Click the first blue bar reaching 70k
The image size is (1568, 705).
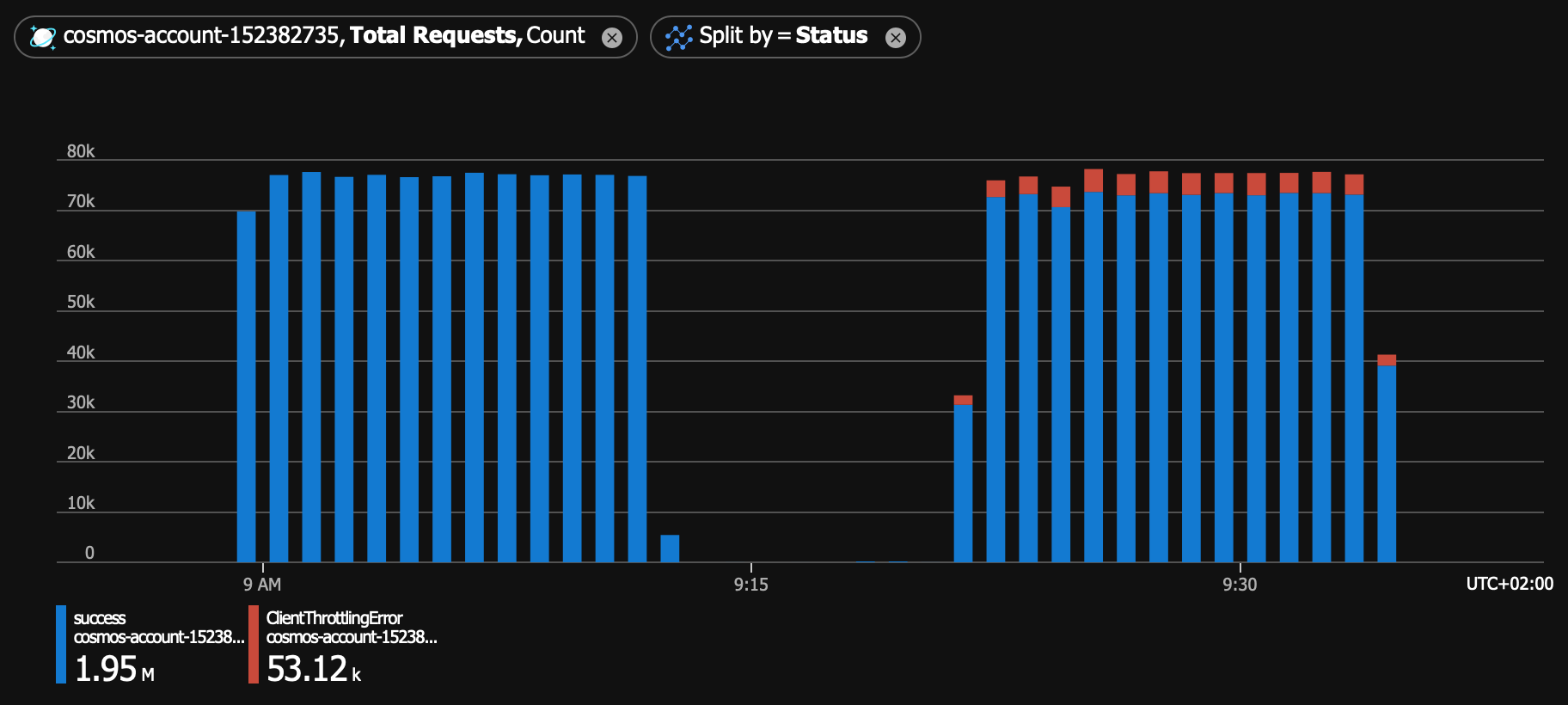[x=246, y=386]
